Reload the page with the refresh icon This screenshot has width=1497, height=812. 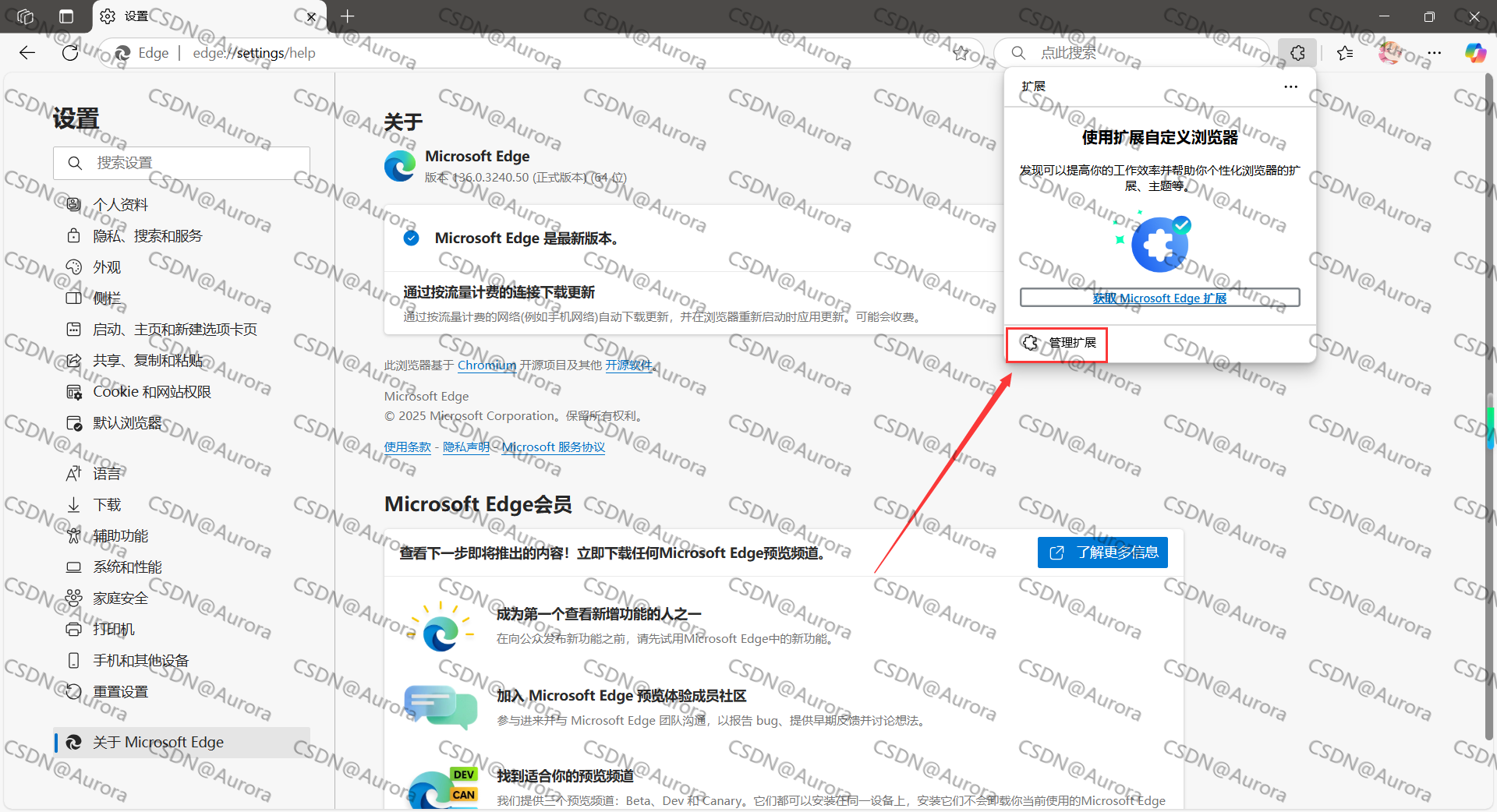point(70,53)
